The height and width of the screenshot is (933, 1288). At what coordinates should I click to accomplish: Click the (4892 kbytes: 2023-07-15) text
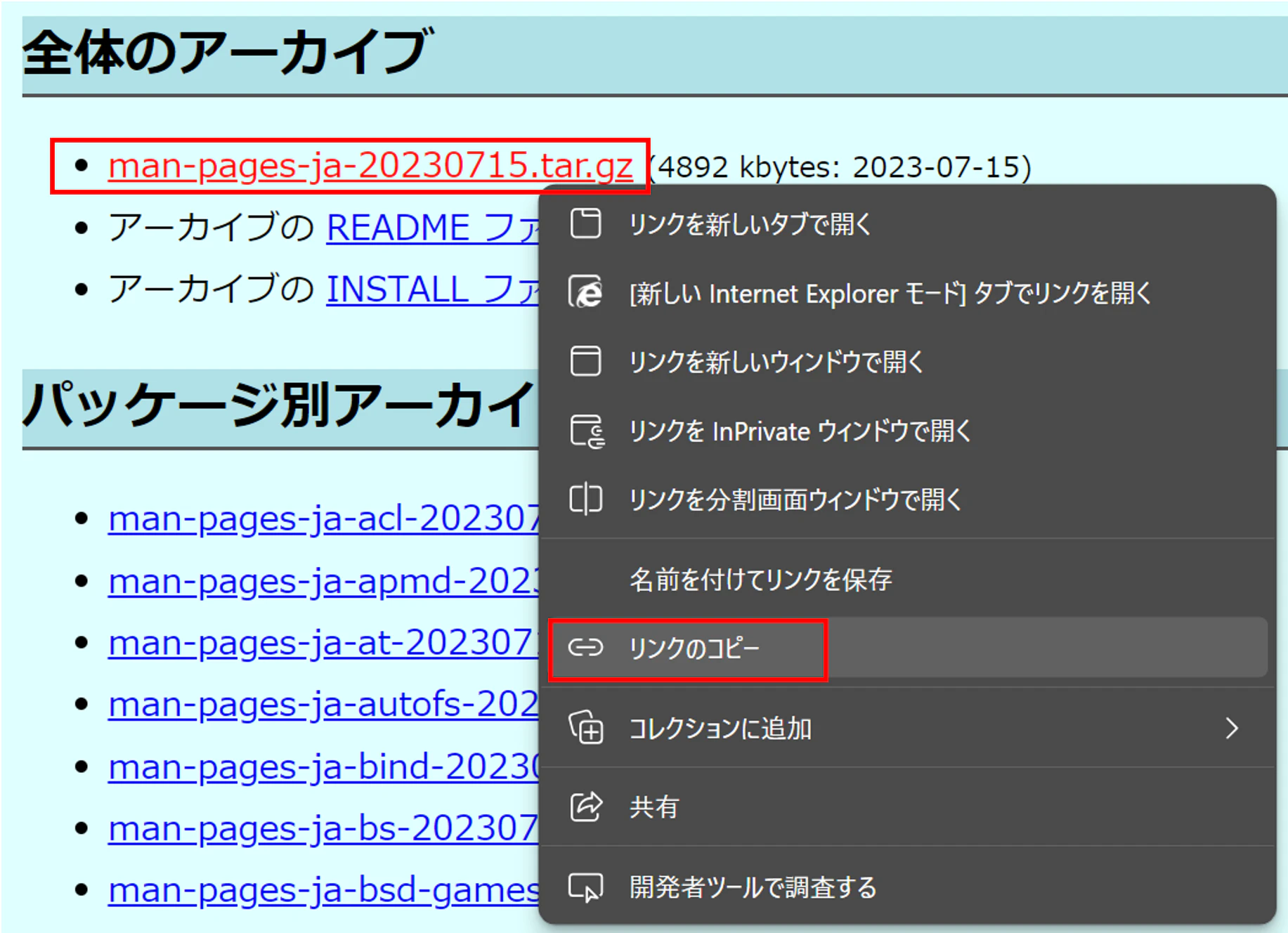840,167
